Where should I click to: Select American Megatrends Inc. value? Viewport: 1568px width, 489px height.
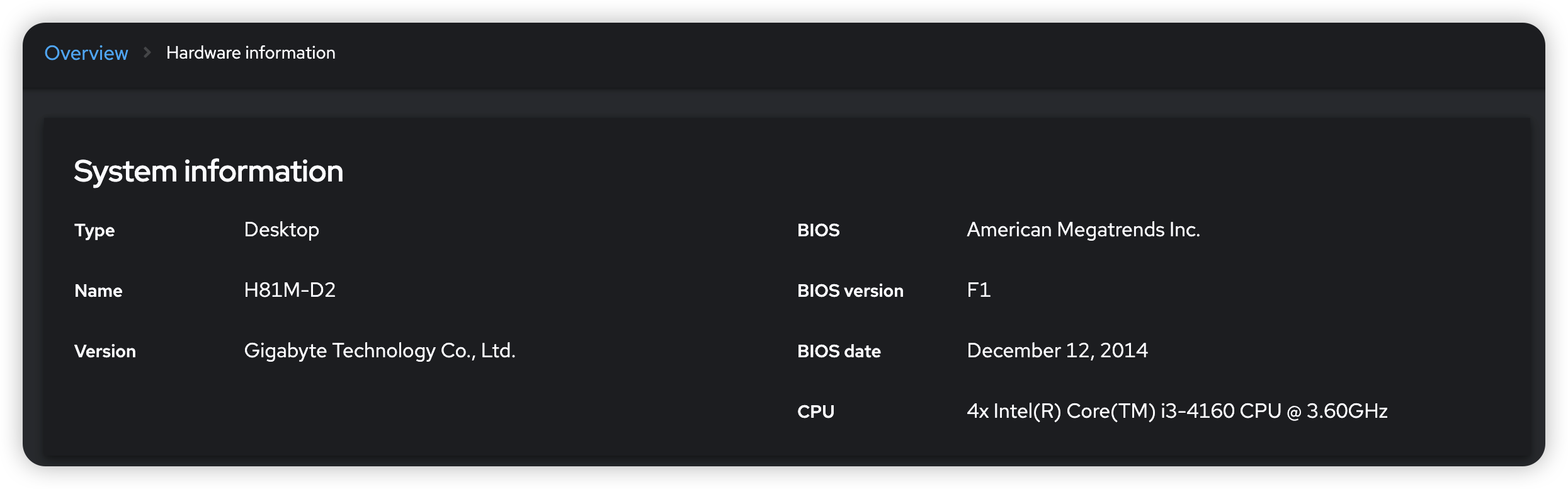click(1083, 230)
